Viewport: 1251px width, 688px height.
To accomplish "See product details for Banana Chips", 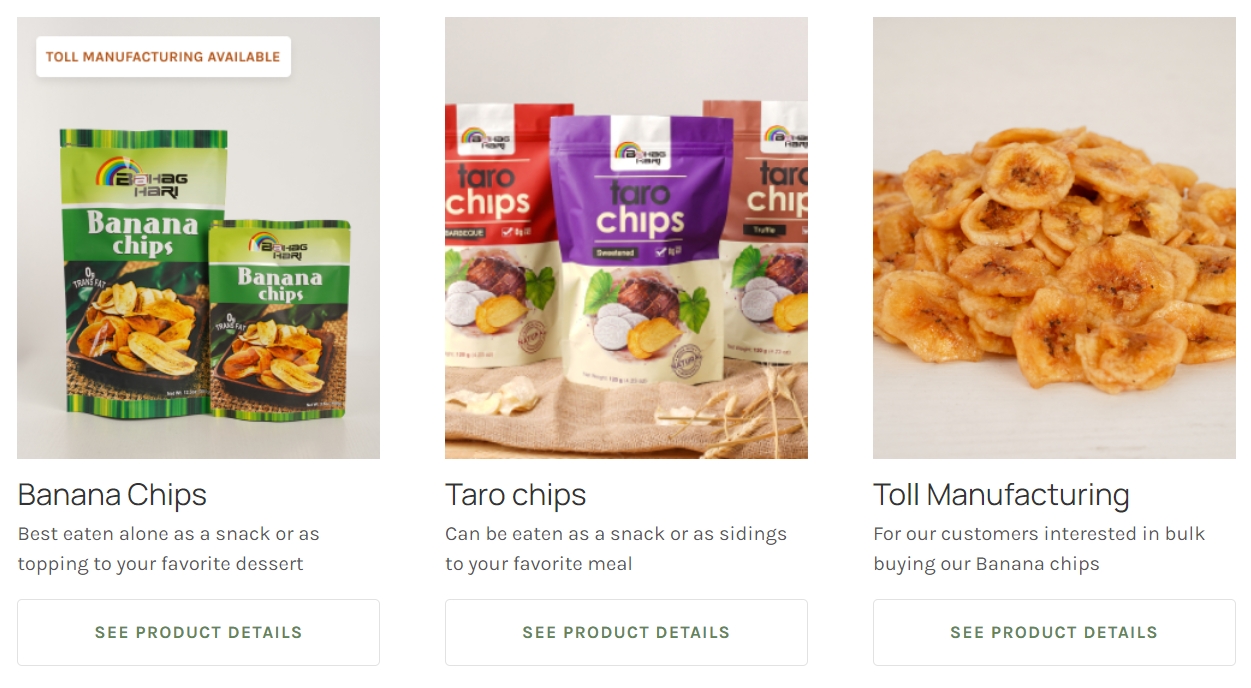I will [x=198, y=632].
